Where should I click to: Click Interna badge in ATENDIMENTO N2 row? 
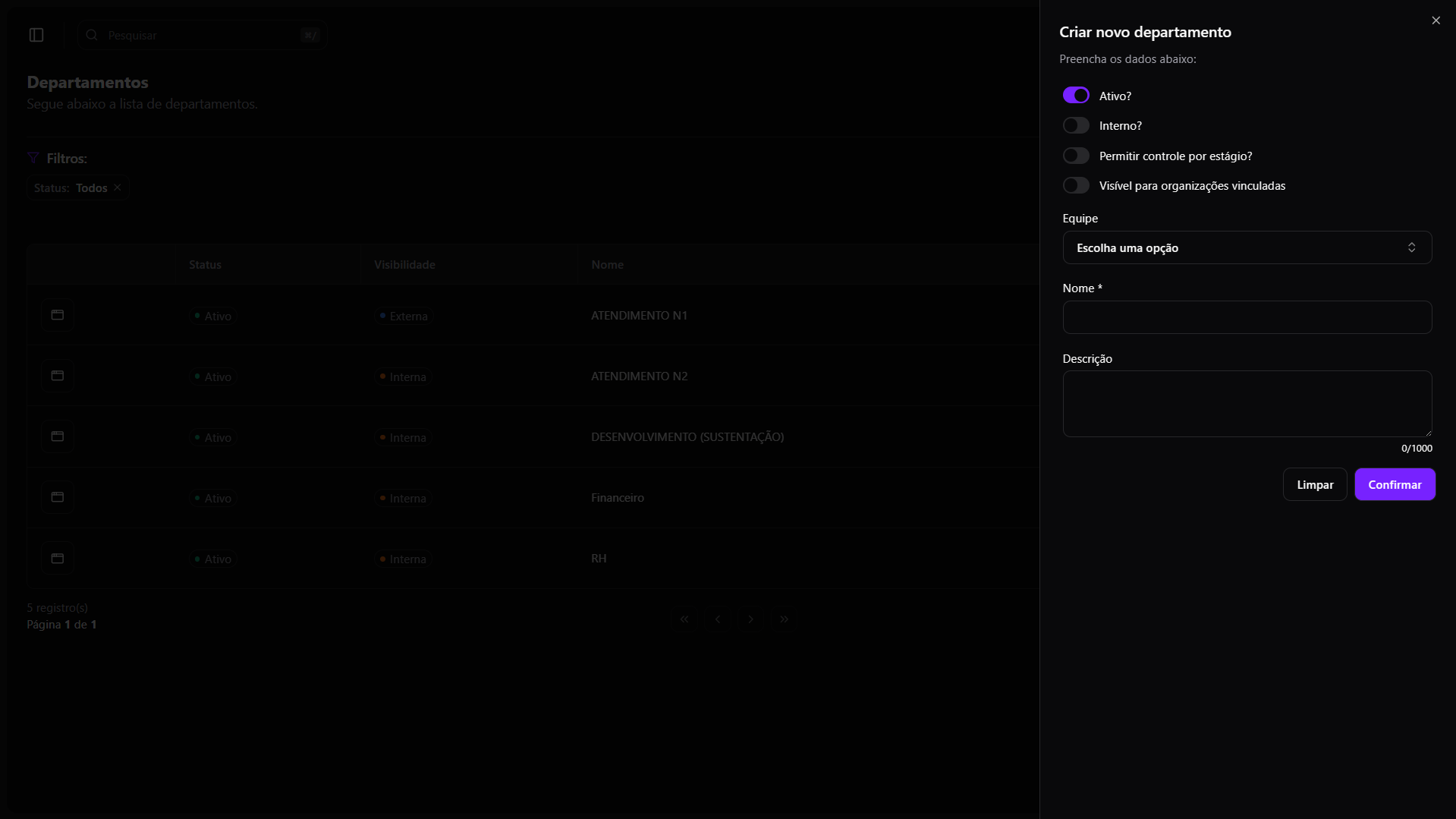coord(403,376)
